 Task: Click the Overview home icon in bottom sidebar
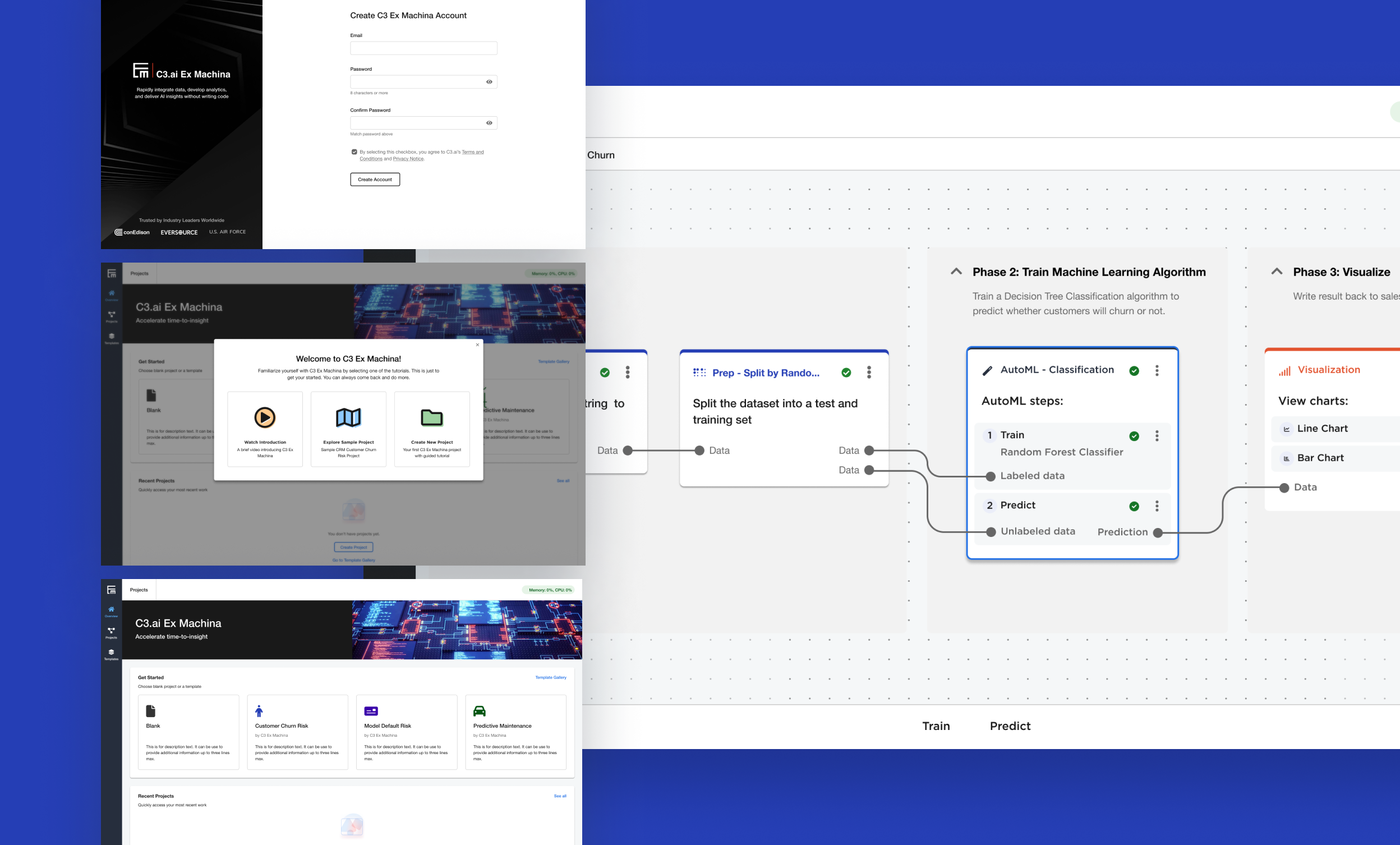tap(112, 610)
